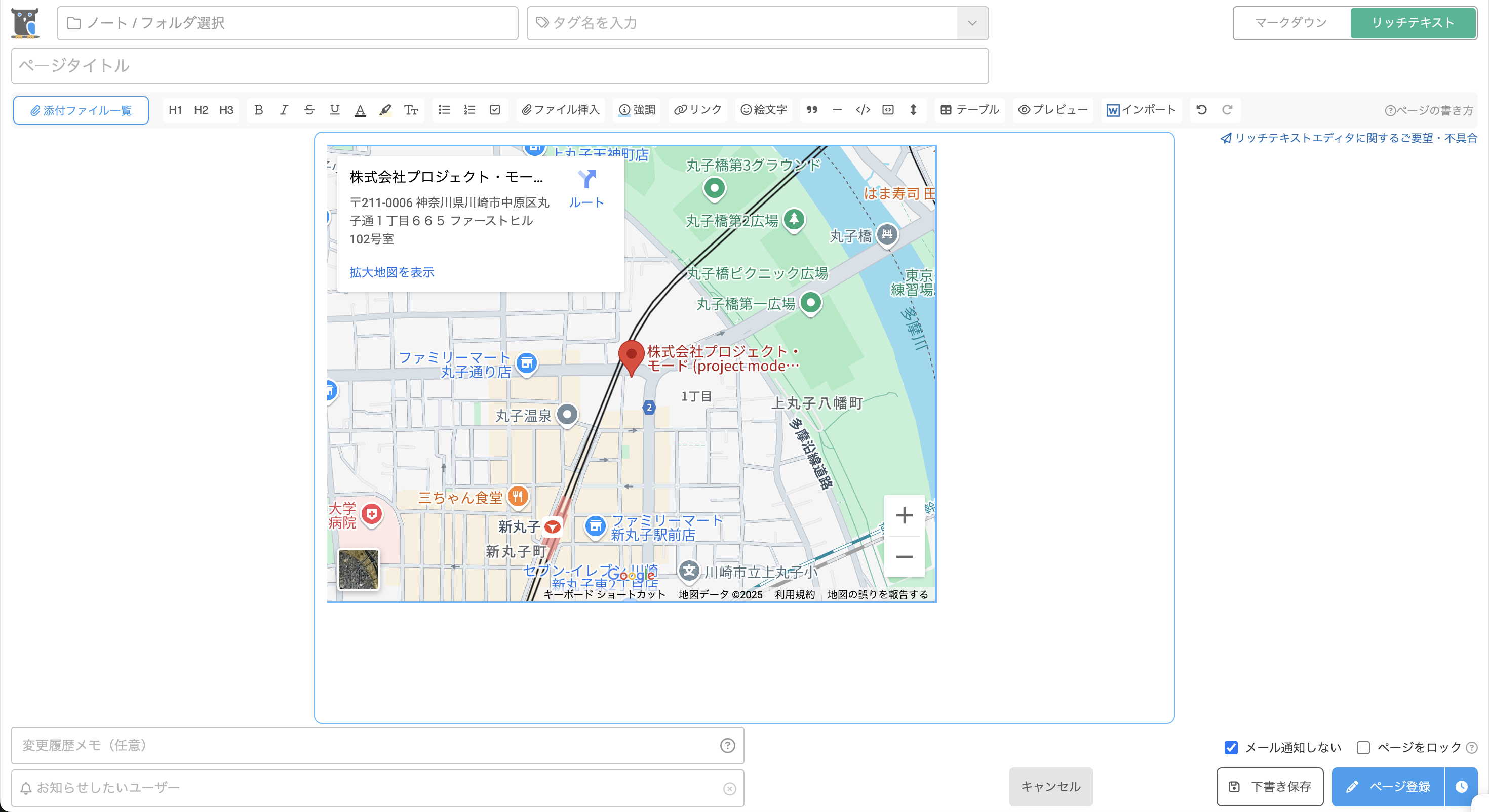This screenshot has width=1489, height=812.
Task: Click help icon in change memo field
Action: [x=727, y=746]
